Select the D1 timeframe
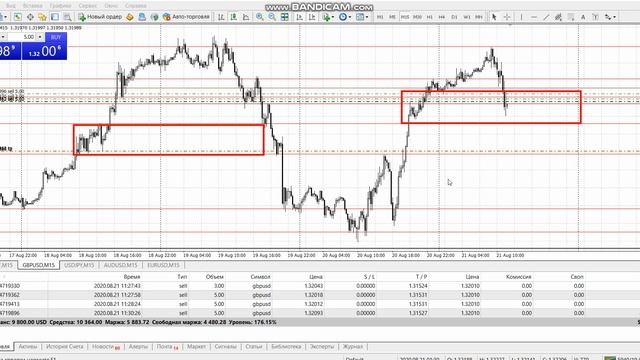 pyautogui.click(x=454, y=17)
